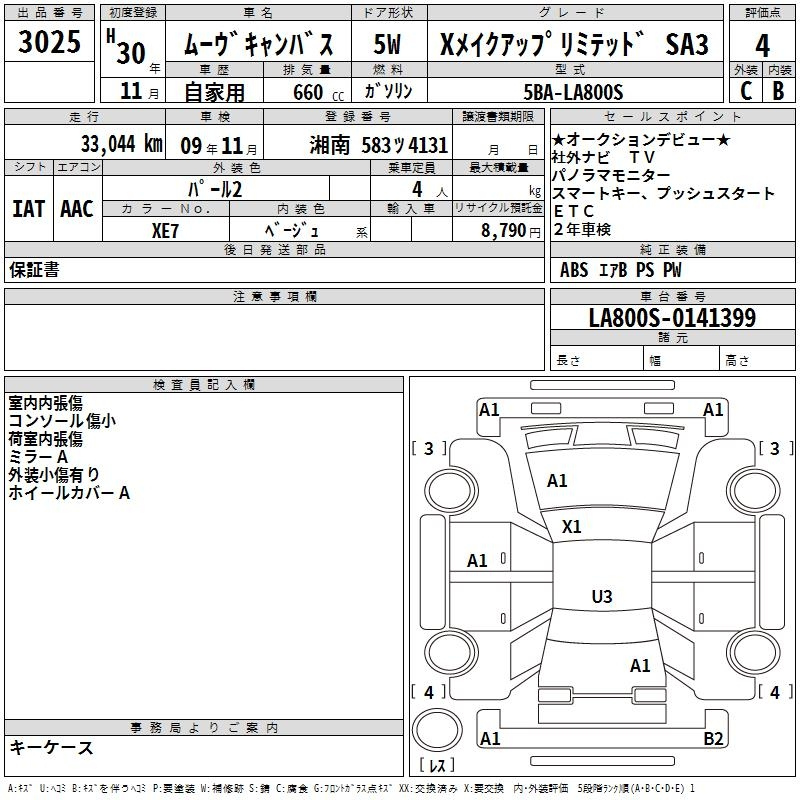Click the キーケース note
This screenshot has height=800, width=800.
click(51, 747)
